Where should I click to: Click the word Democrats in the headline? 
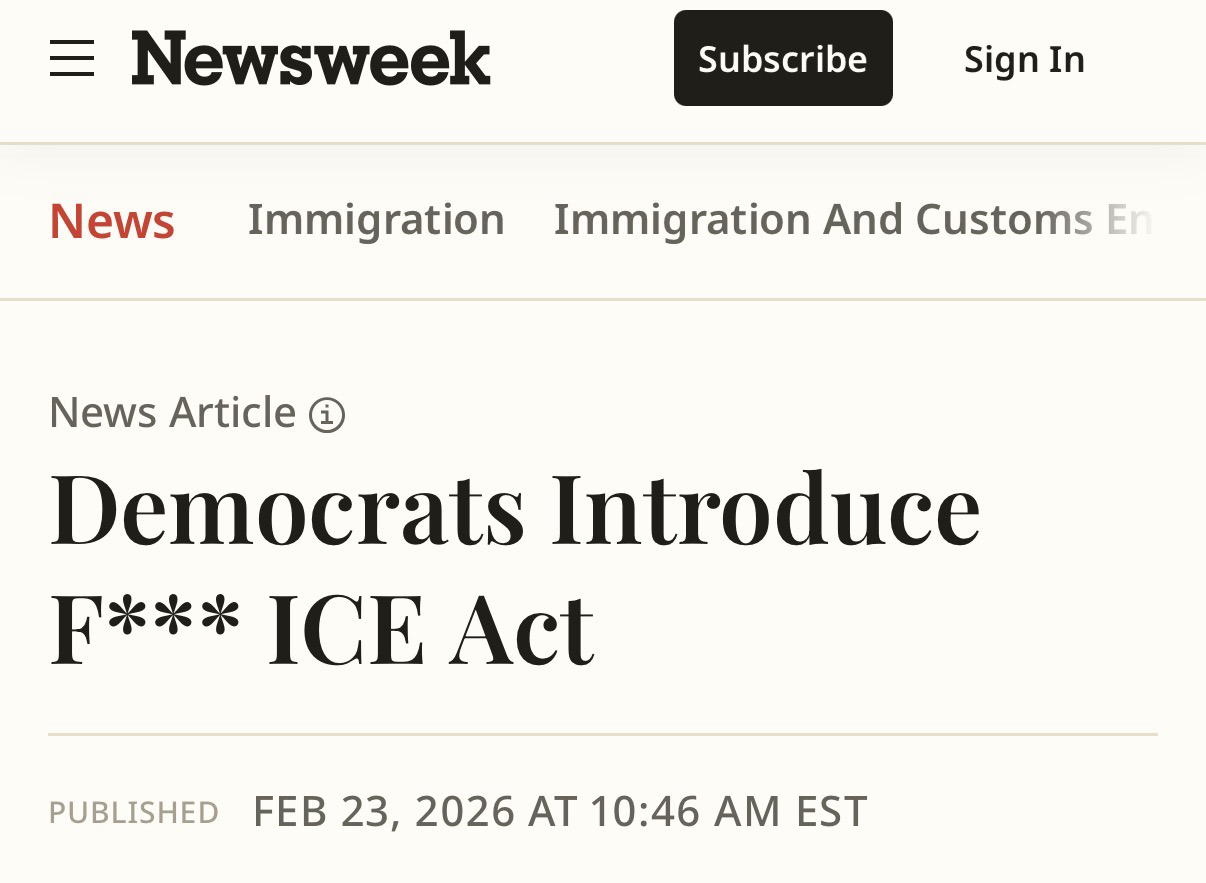pos(287,509)
